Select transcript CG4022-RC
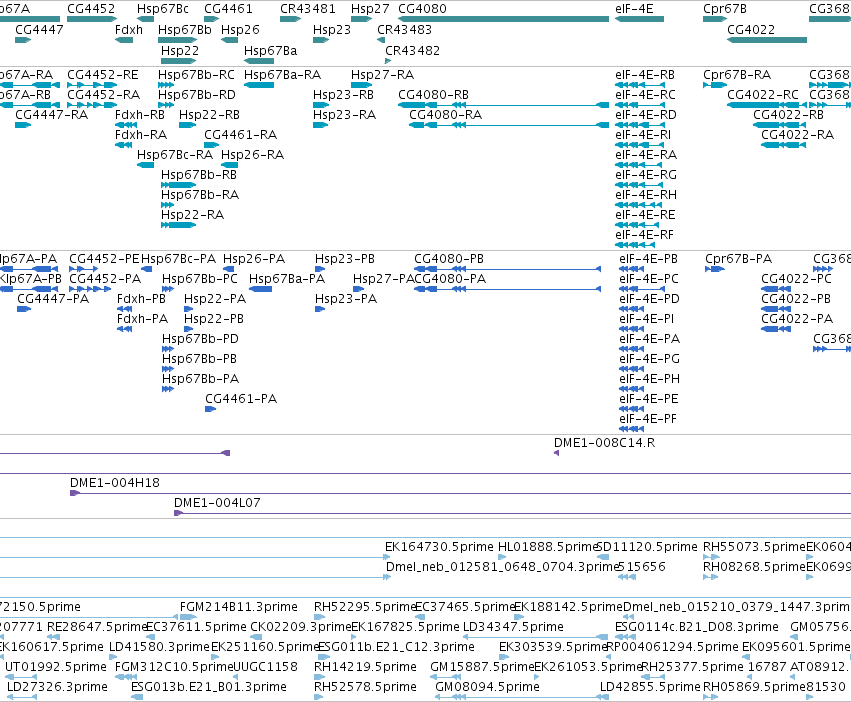 pos(763,94)
